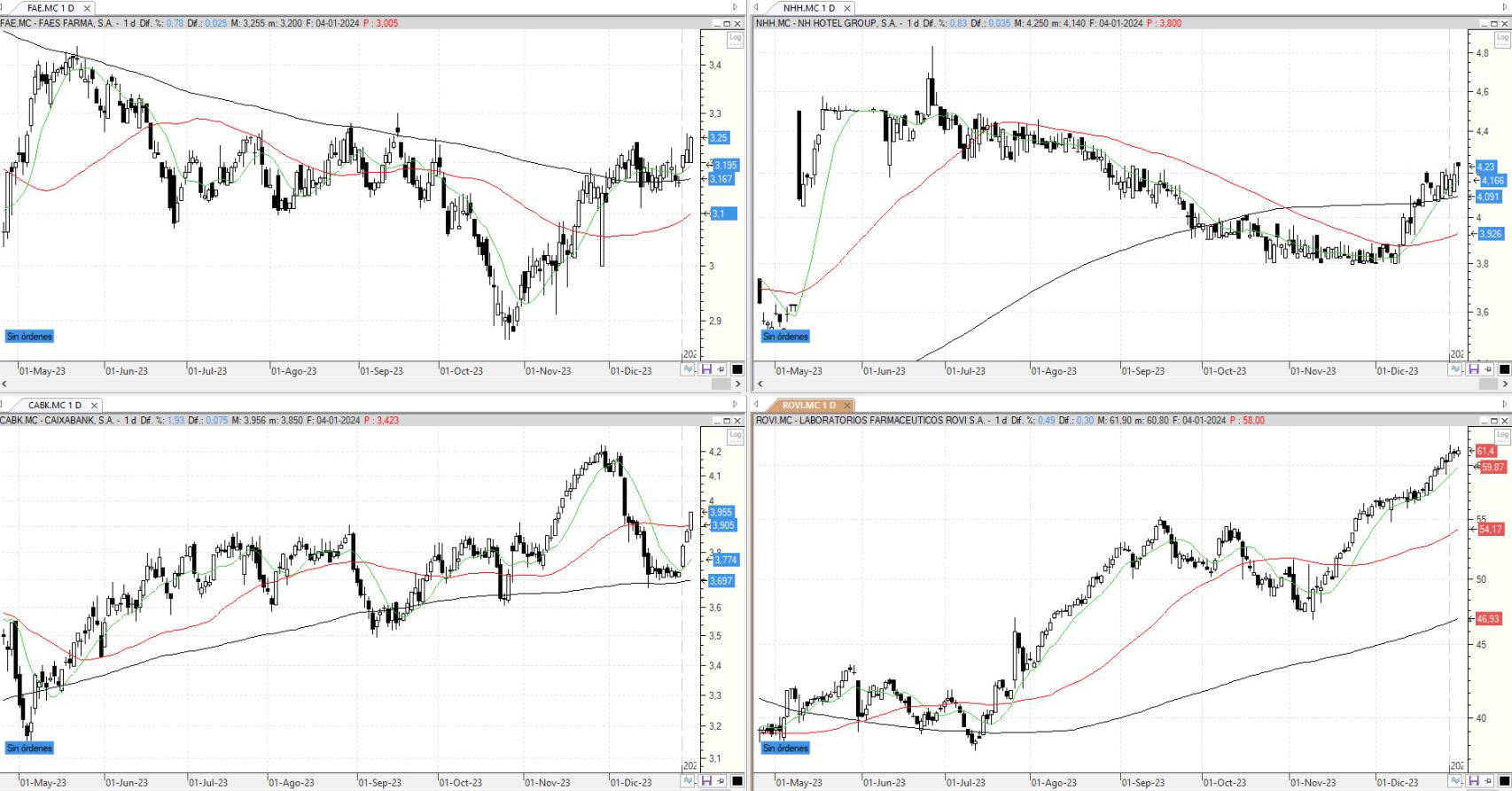The width and height of the screenshot is (1512, 791).
Task: Click the 3,955 price label on CABK.MC
Action: pyautogui.click(x=722, y=512)
